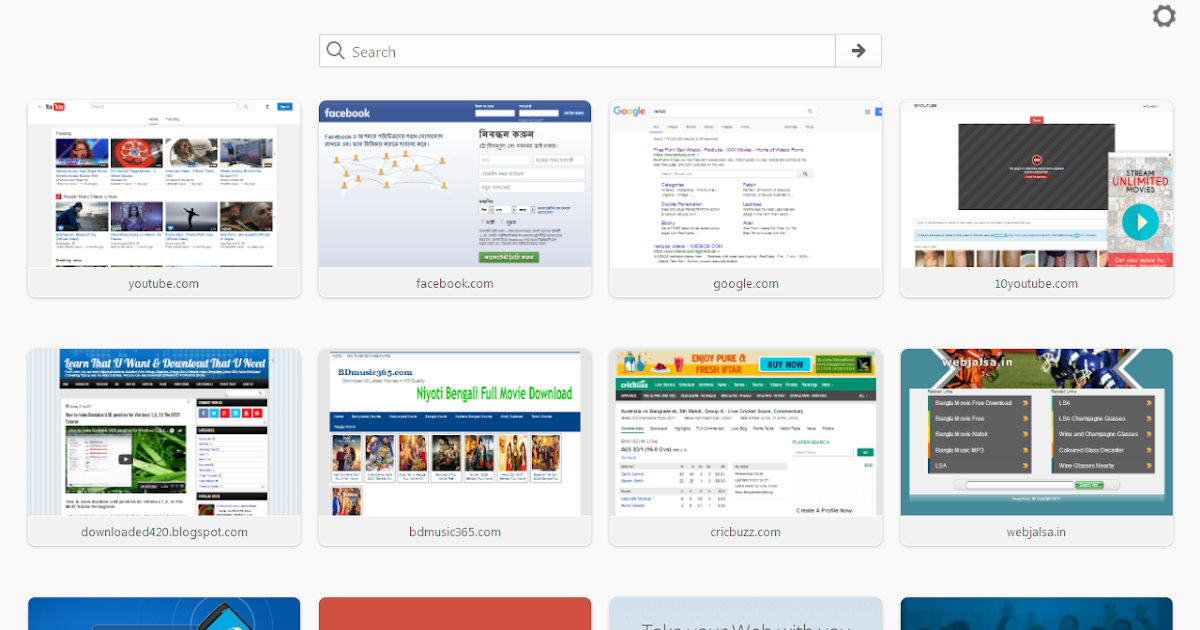Submit search with the arrow button

point(858,51)
